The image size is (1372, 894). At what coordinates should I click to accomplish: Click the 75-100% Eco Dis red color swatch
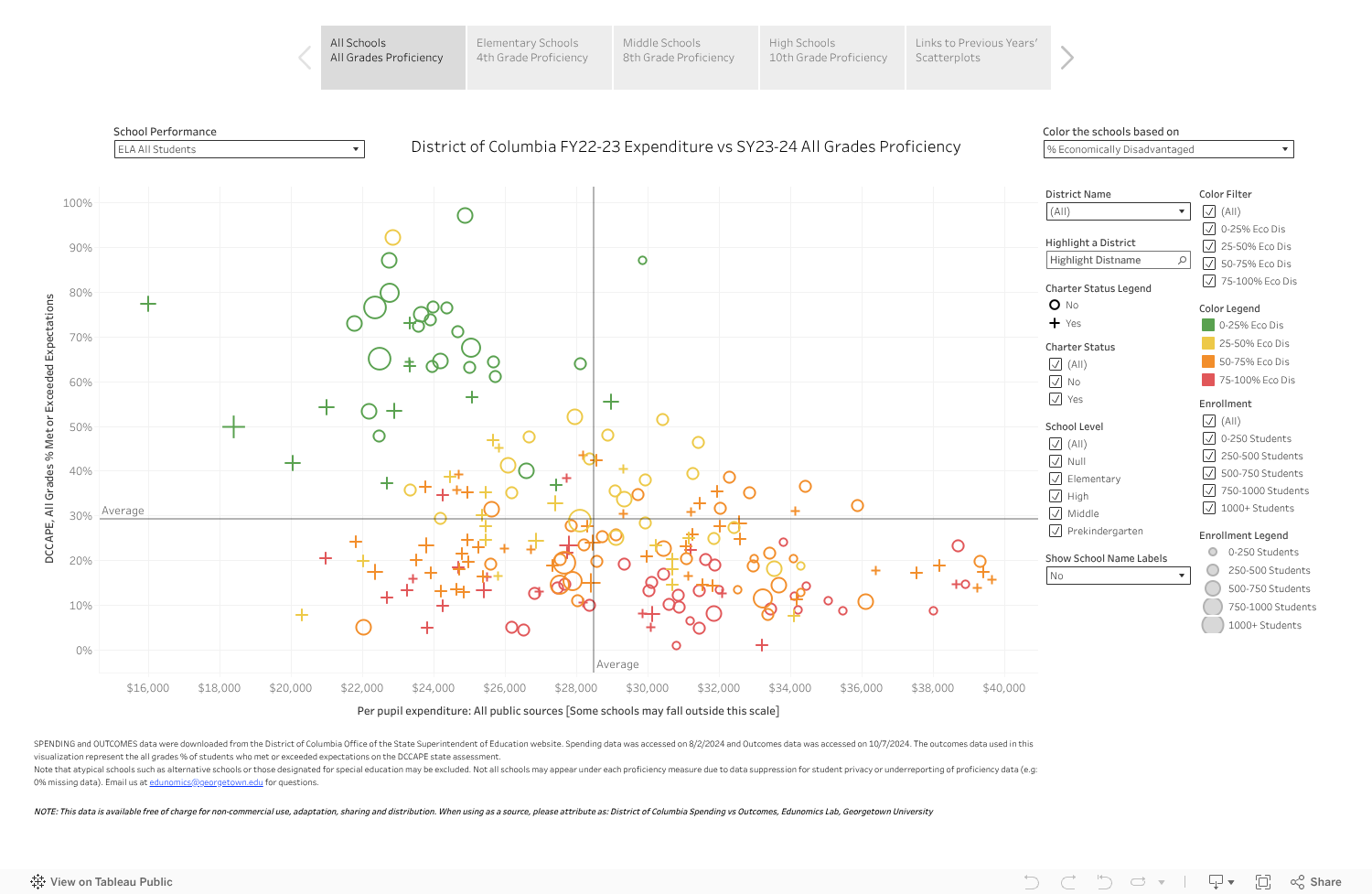(1207, 380)
